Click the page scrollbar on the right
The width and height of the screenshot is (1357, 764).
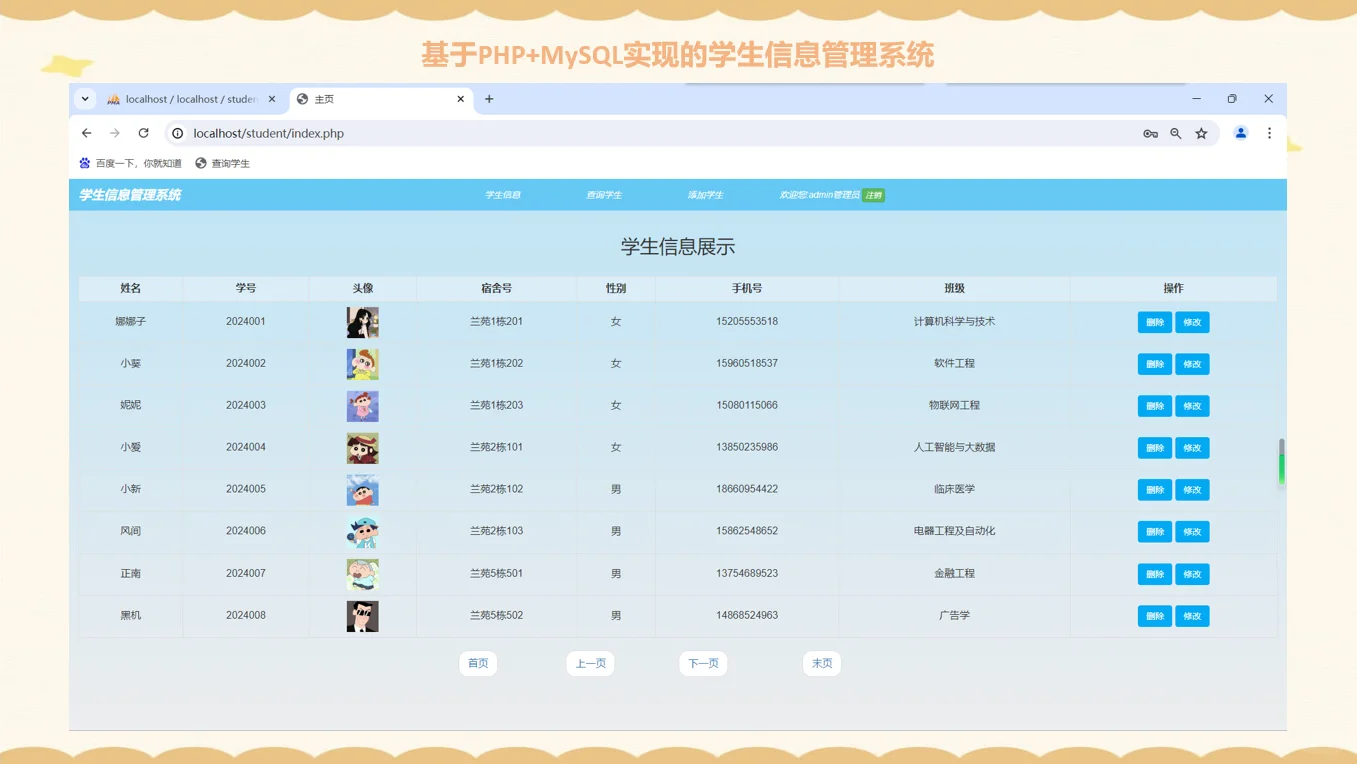tap(1281, 463)
